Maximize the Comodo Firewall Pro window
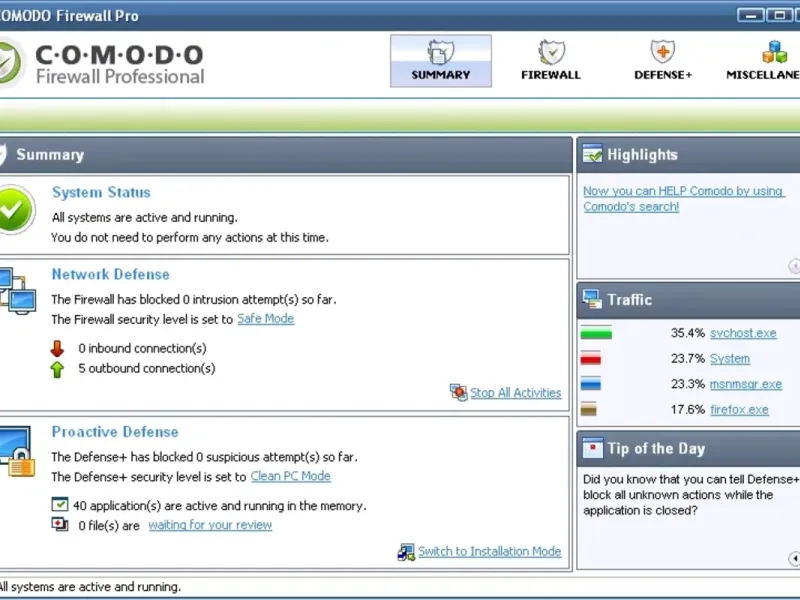Viewport: 800px width, 600px height. [779, 15]
